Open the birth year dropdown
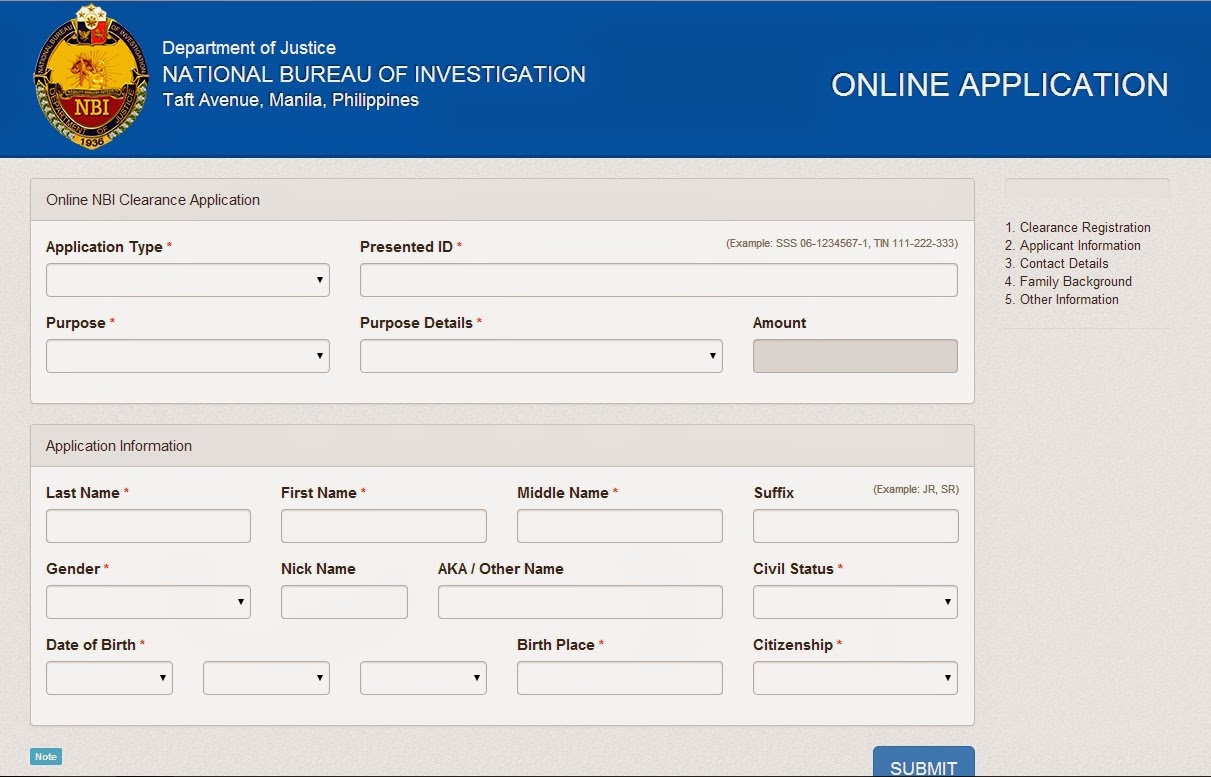This screenshot has height=777, width=1211. (x=422, y=678)
